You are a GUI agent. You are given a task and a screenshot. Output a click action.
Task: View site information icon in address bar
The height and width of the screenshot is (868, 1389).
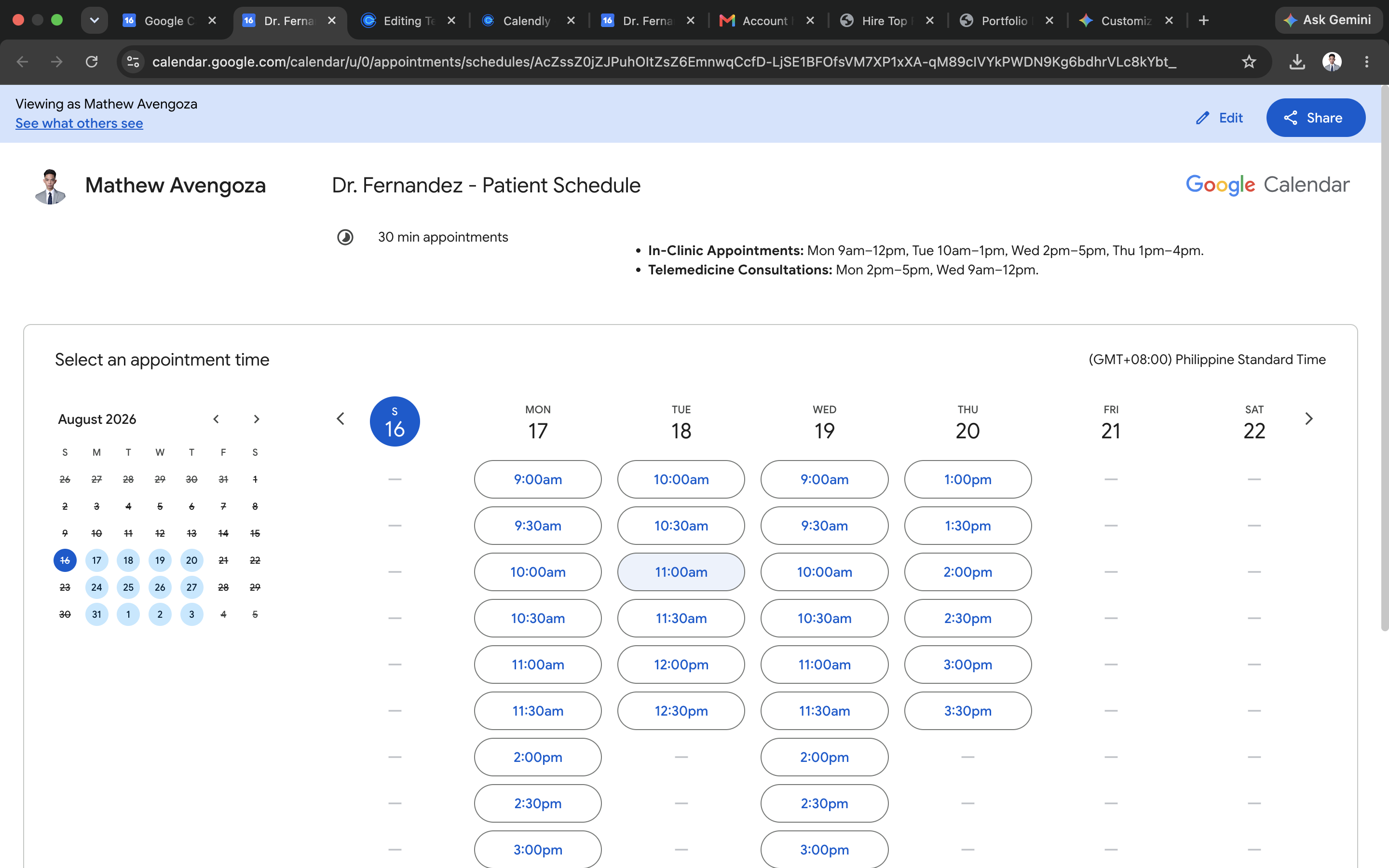tap(133, 61)
